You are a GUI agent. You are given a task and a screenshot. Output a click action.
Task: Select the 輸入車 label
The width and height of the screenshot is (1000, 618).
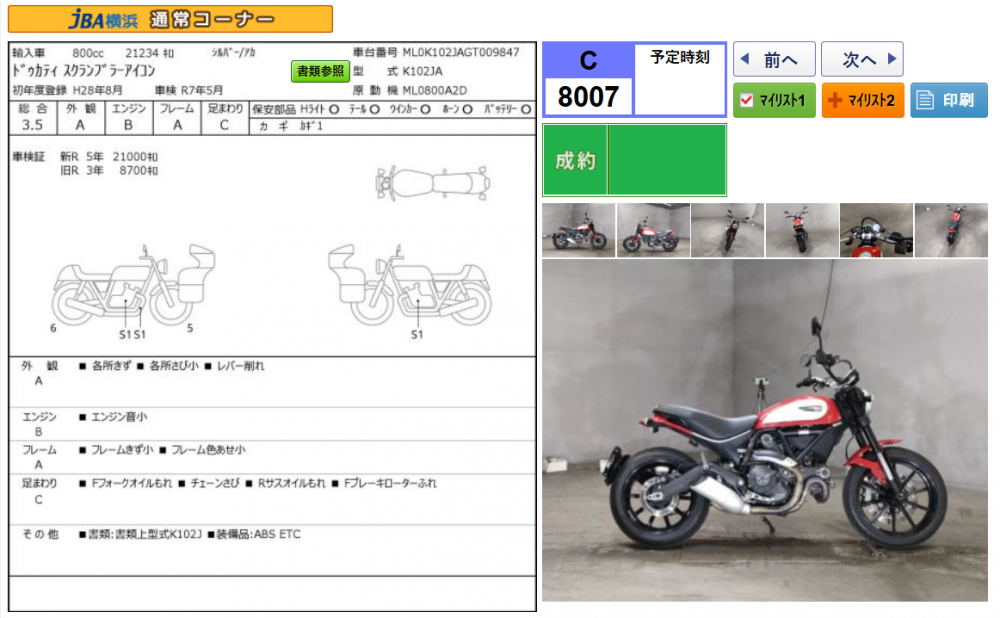pos(29,53)
